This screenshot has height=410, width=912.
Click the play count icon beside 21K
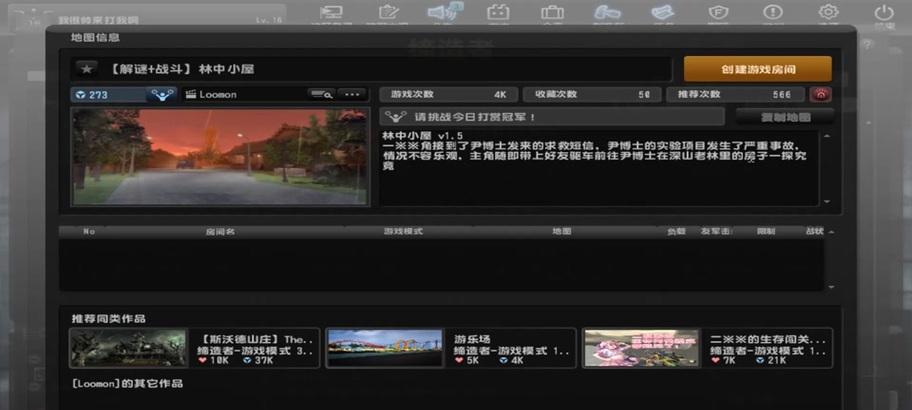pos(761,361)
